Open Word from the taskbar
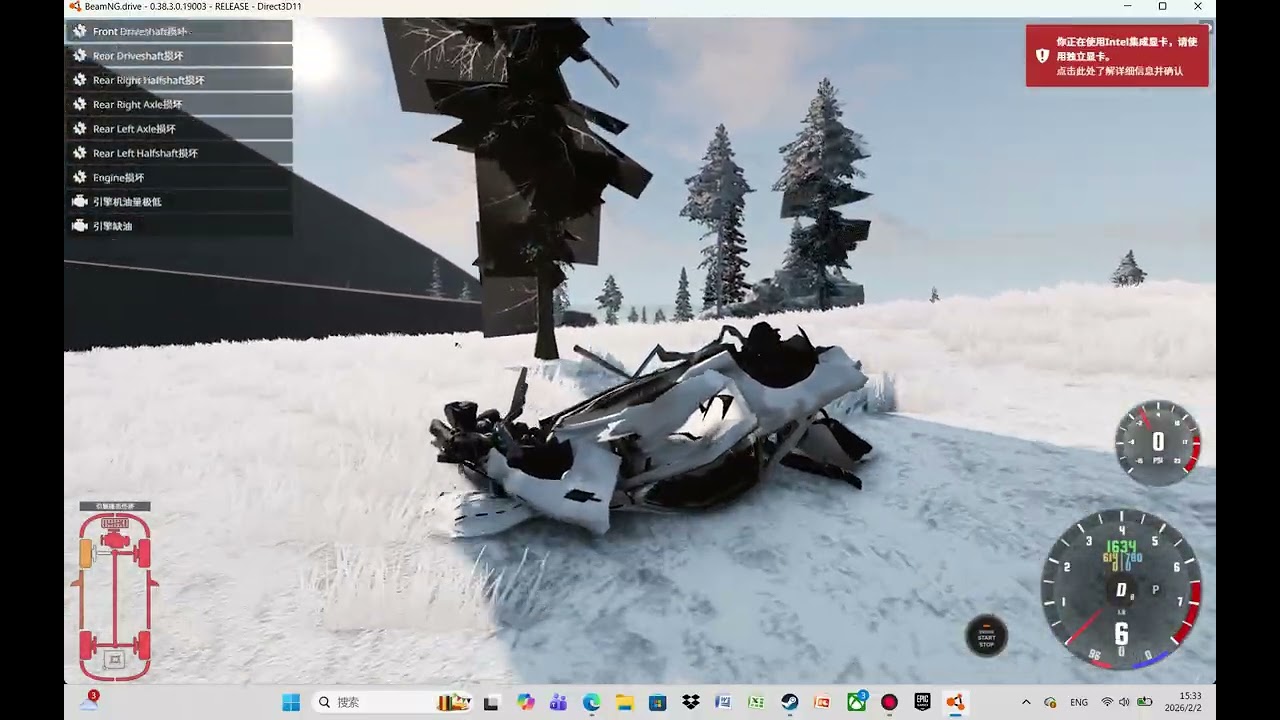This screenshot has height=720, width=1280. coord(723,703)
